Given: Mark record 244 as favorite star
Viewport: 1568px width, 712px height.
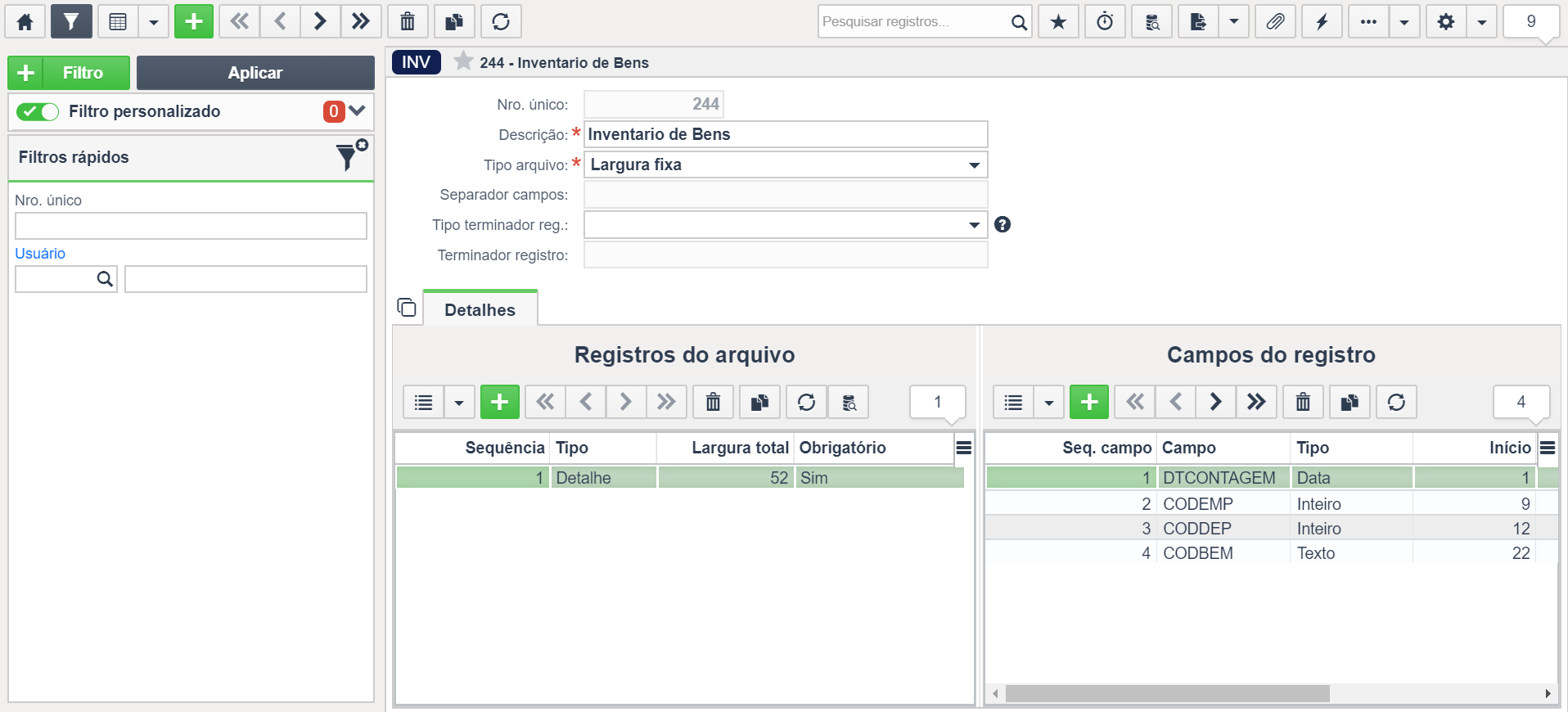Looking at the screenshot, I should pos(463,61).
